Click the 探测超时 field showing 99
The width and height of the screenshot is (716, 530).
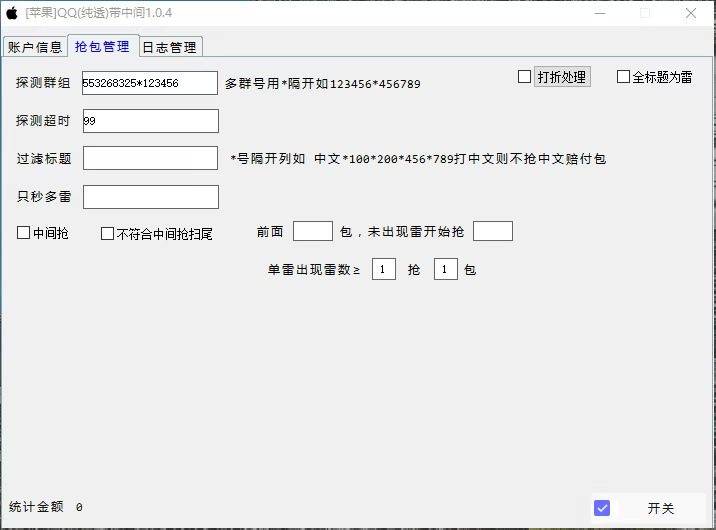pos(151,121)
